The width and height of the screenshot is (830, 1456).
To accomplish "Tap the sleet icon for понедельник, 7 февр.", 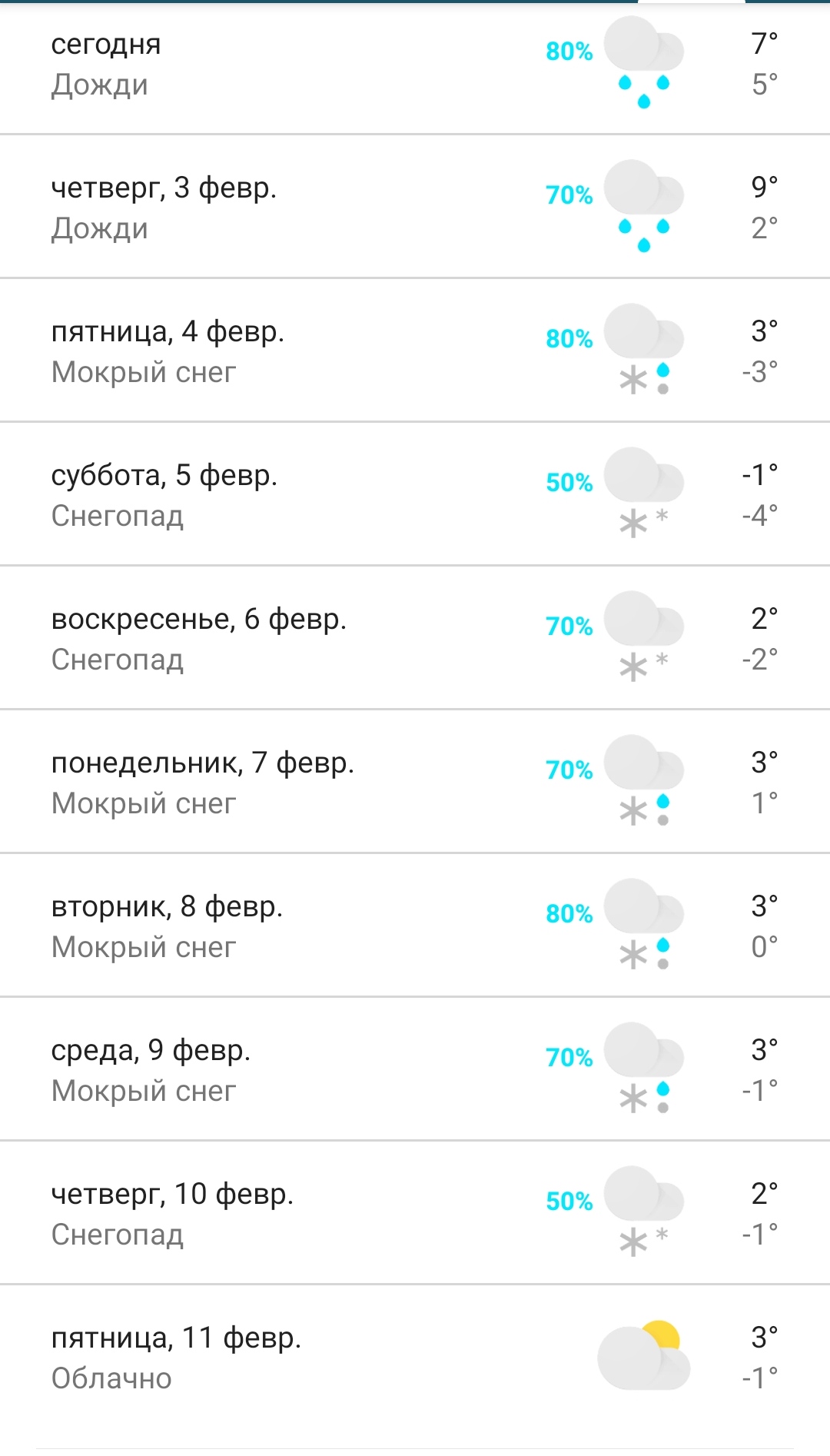I will point(643,780).
